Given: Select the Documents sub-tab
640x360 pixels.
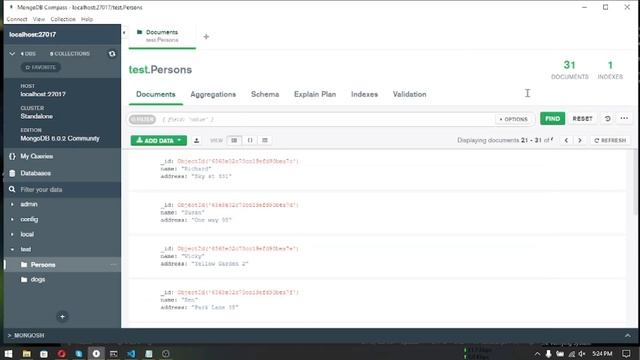Looking at the screenshot, I should 156,94.
